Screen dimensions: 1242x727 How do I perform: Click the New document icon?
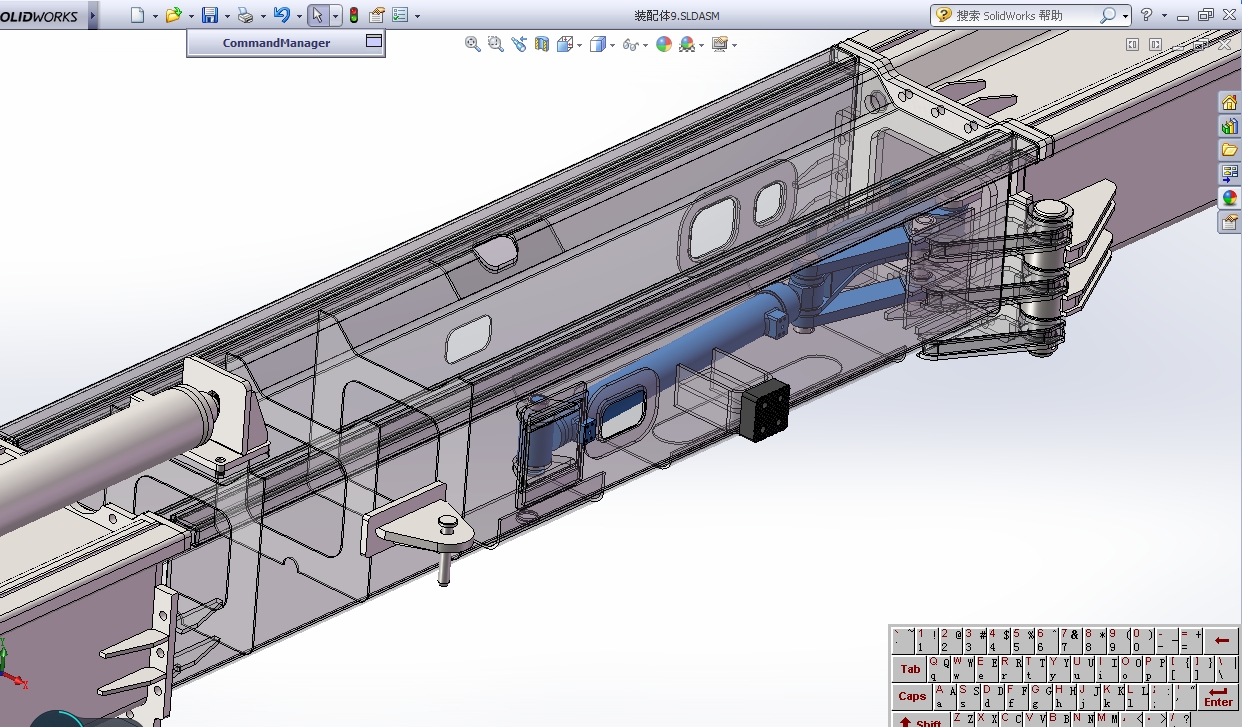click(x=138, y=15)
